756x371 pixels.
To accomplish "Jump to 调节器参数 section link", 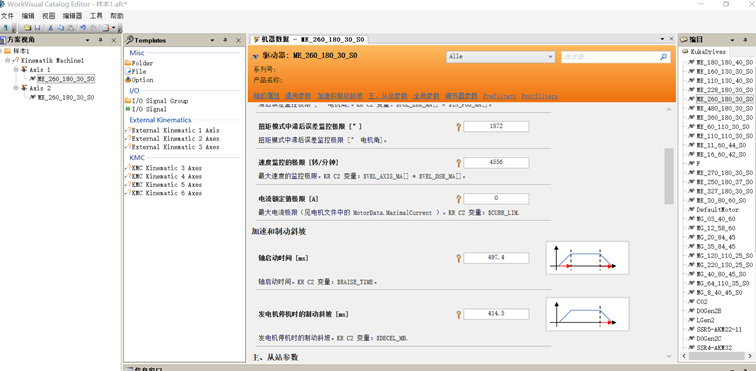I will [461, 96].
